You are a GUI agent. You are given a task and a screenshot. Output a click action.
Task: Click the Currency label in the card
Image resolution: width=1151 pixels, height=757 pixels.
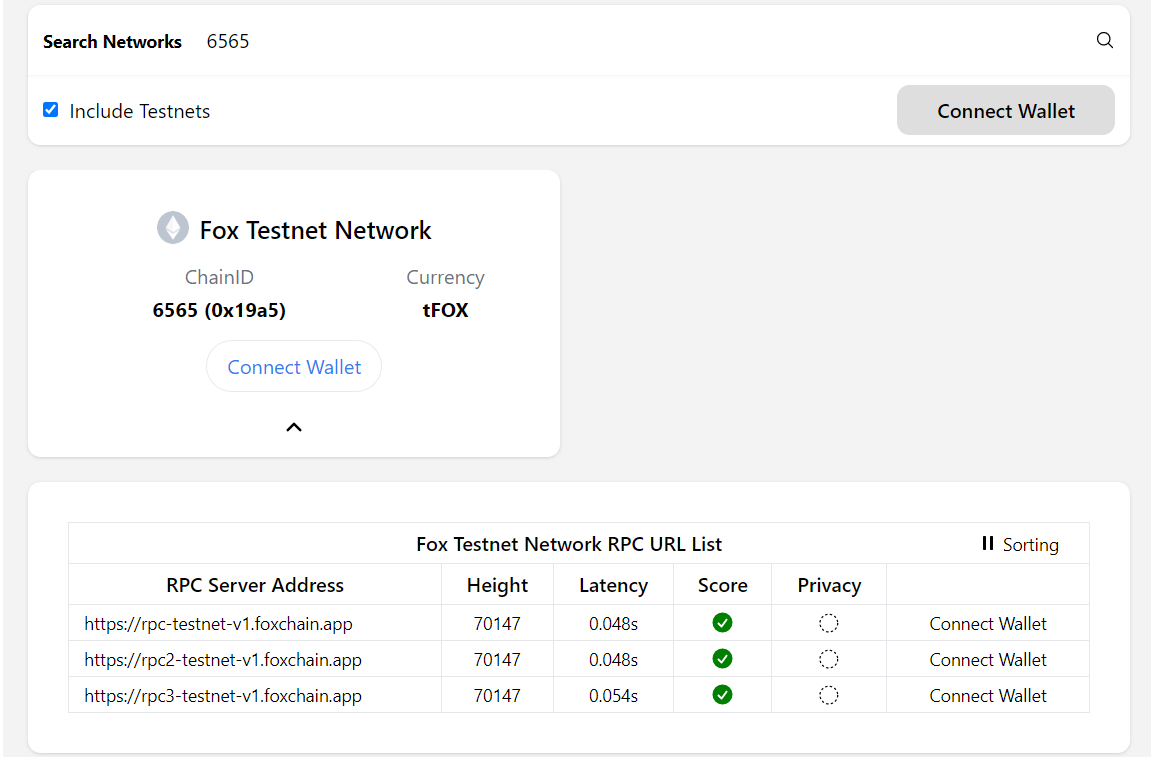[445, 277]
